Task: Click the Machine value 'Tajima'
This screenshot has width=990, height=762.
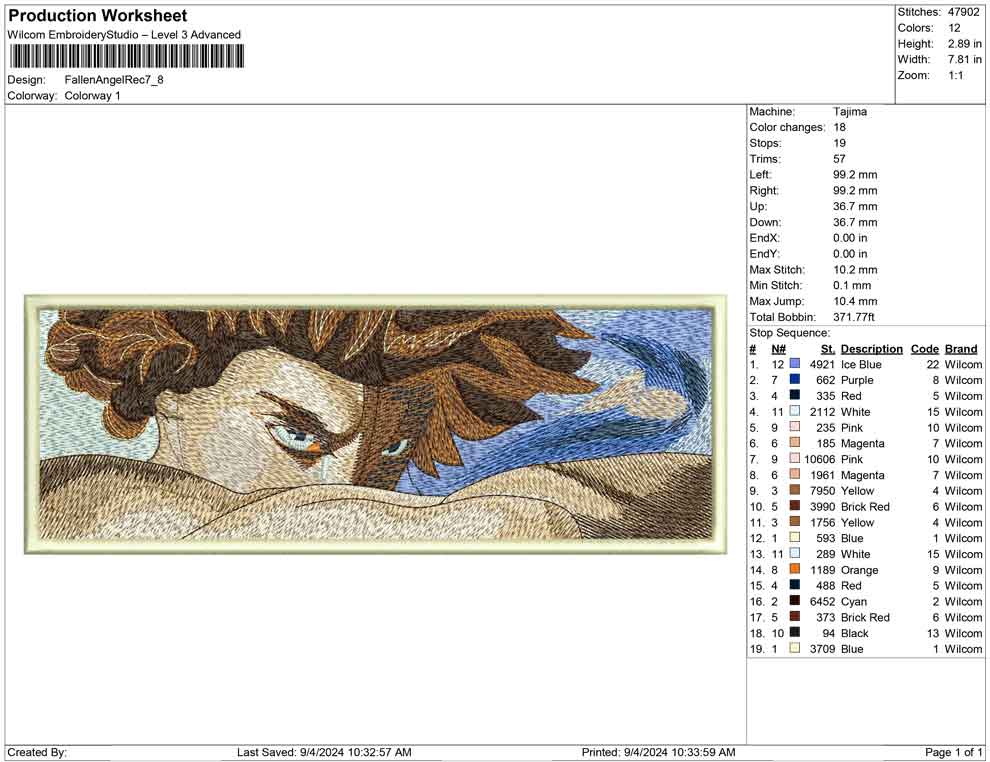Action: click(x=850, y=112)
